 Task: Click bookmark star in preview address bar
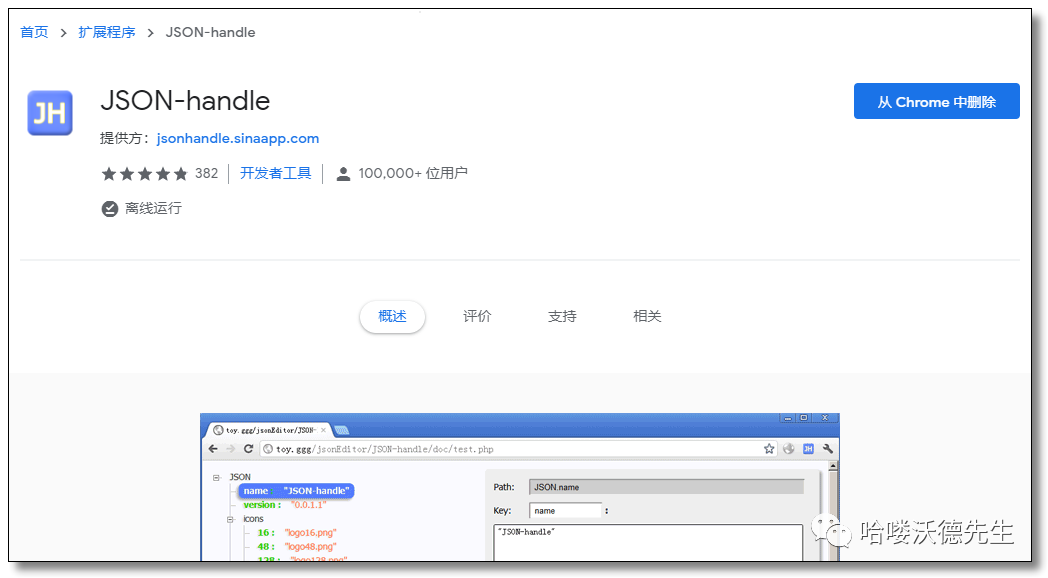(x=769, y=448)
